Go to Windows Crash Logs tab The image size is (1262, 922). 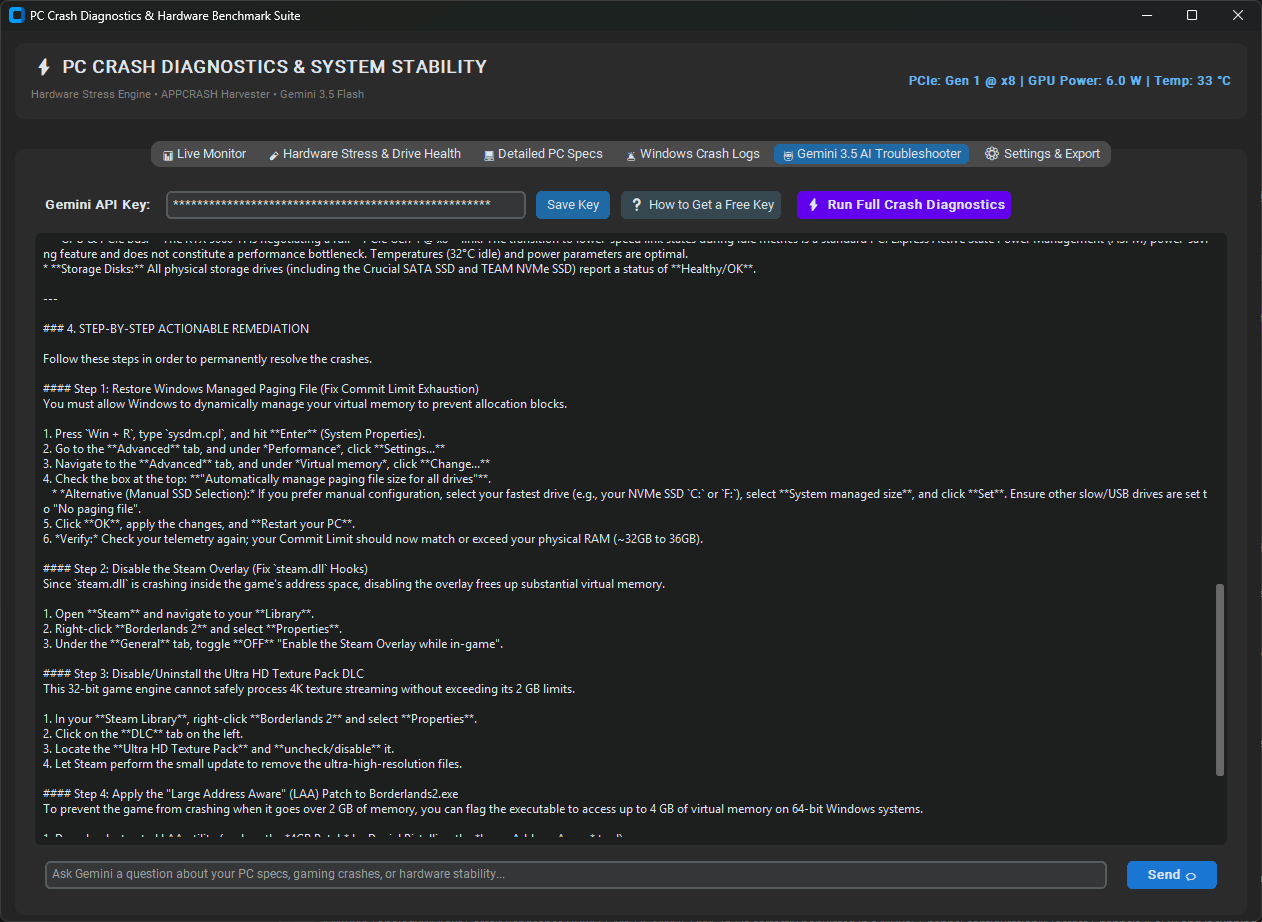(x=693, y=154)
